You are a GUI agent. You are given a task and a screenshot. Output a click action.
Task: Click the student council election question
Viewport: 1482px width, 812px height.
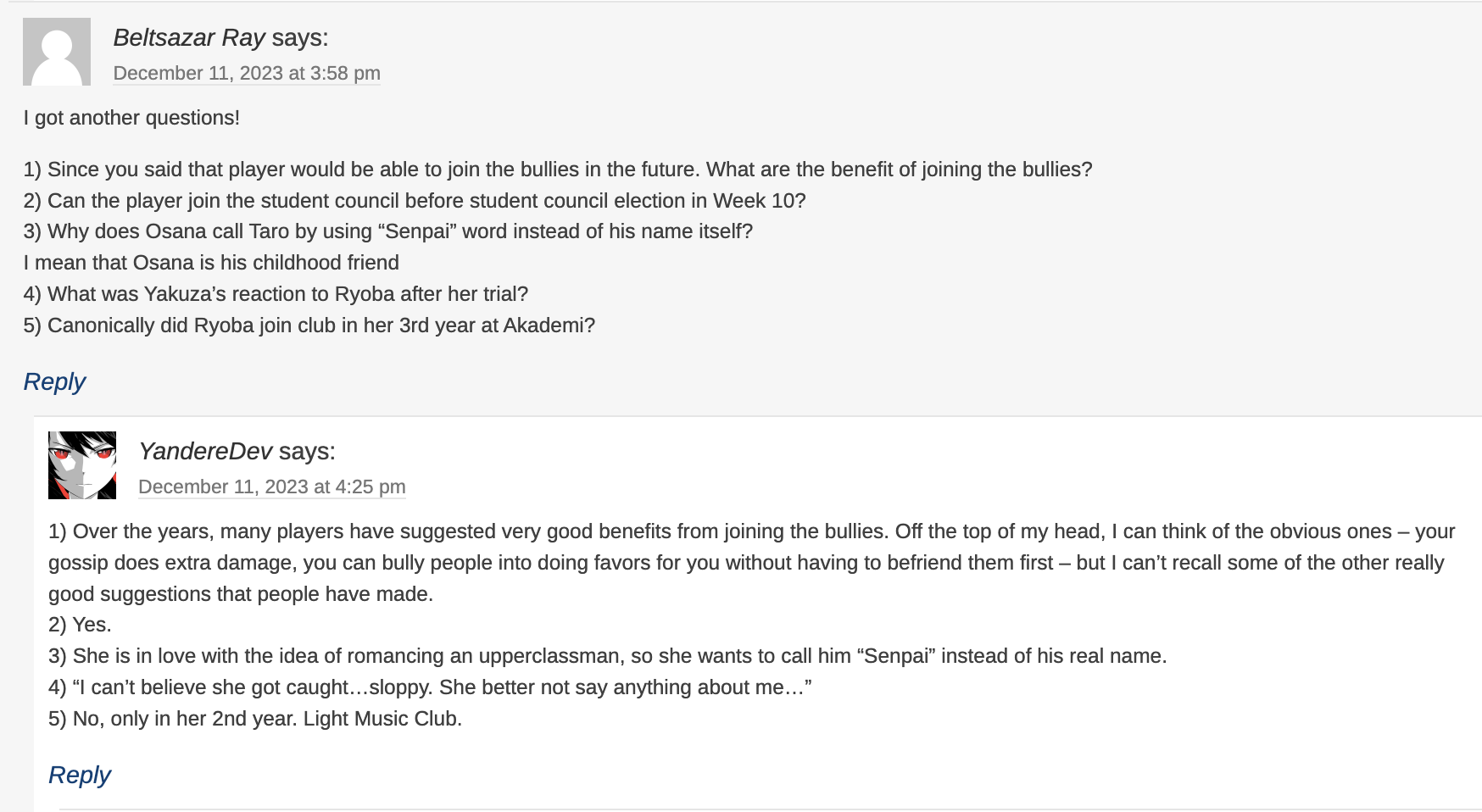tap(415, 201)
